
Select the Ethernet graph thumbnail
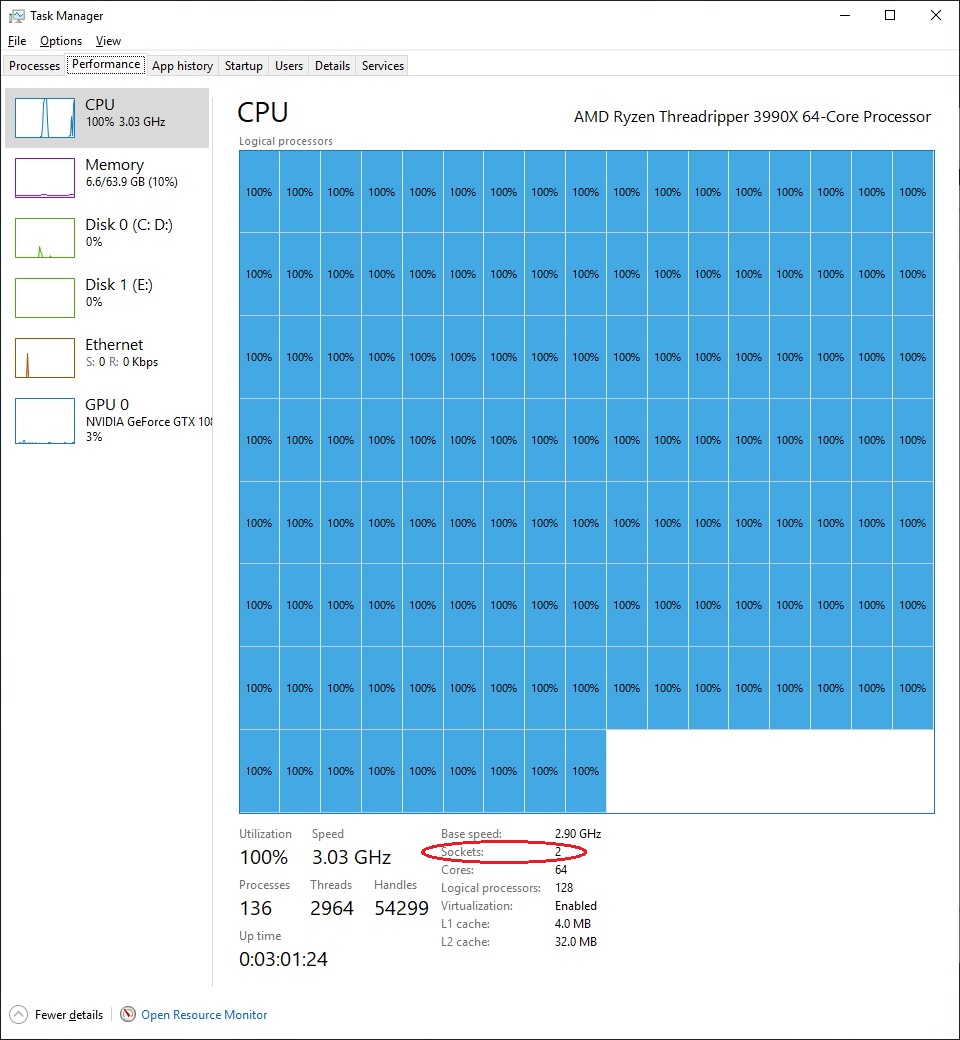44,358
